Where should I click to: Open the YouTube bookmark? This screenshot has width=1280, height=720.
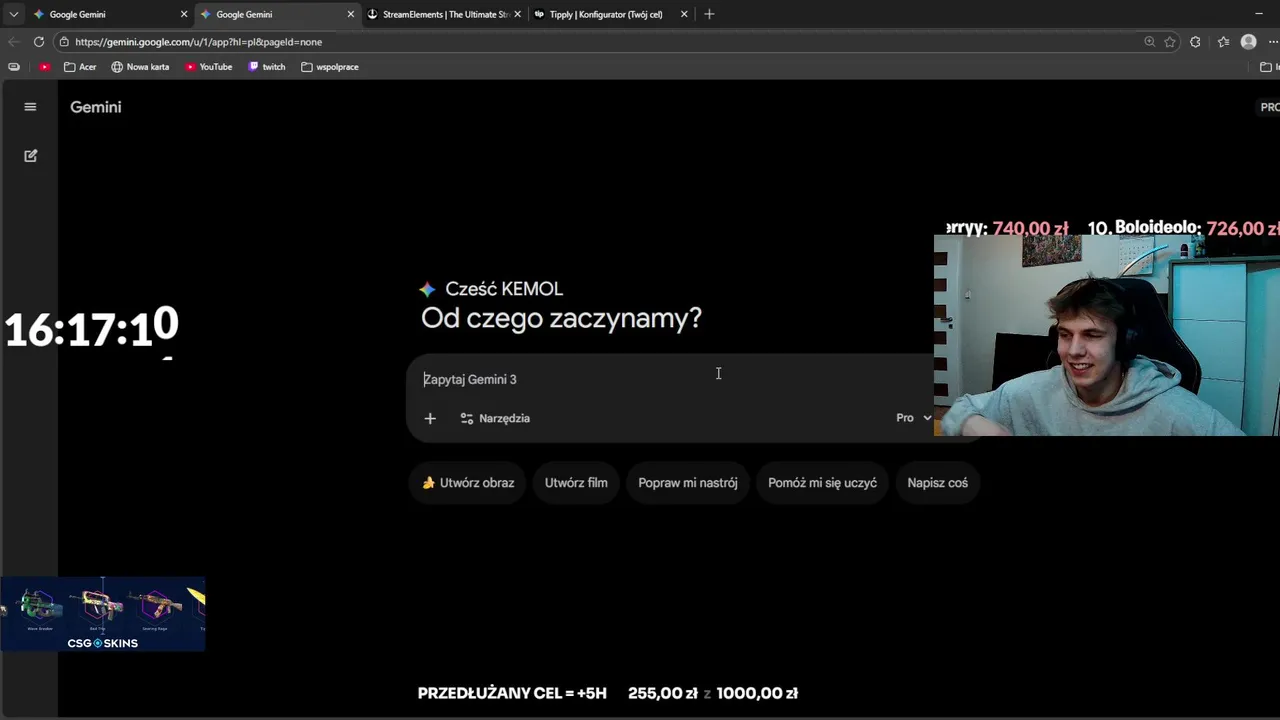point(208,67)
